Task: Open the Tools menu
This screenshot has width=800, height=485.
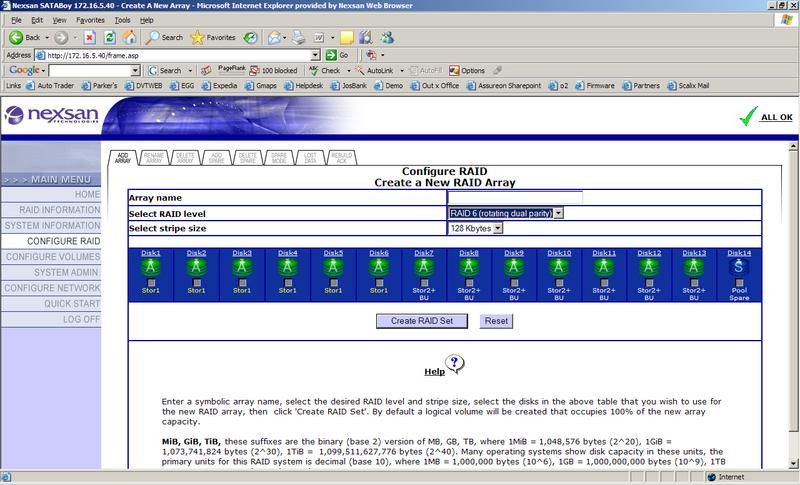Action: point(122,20)
